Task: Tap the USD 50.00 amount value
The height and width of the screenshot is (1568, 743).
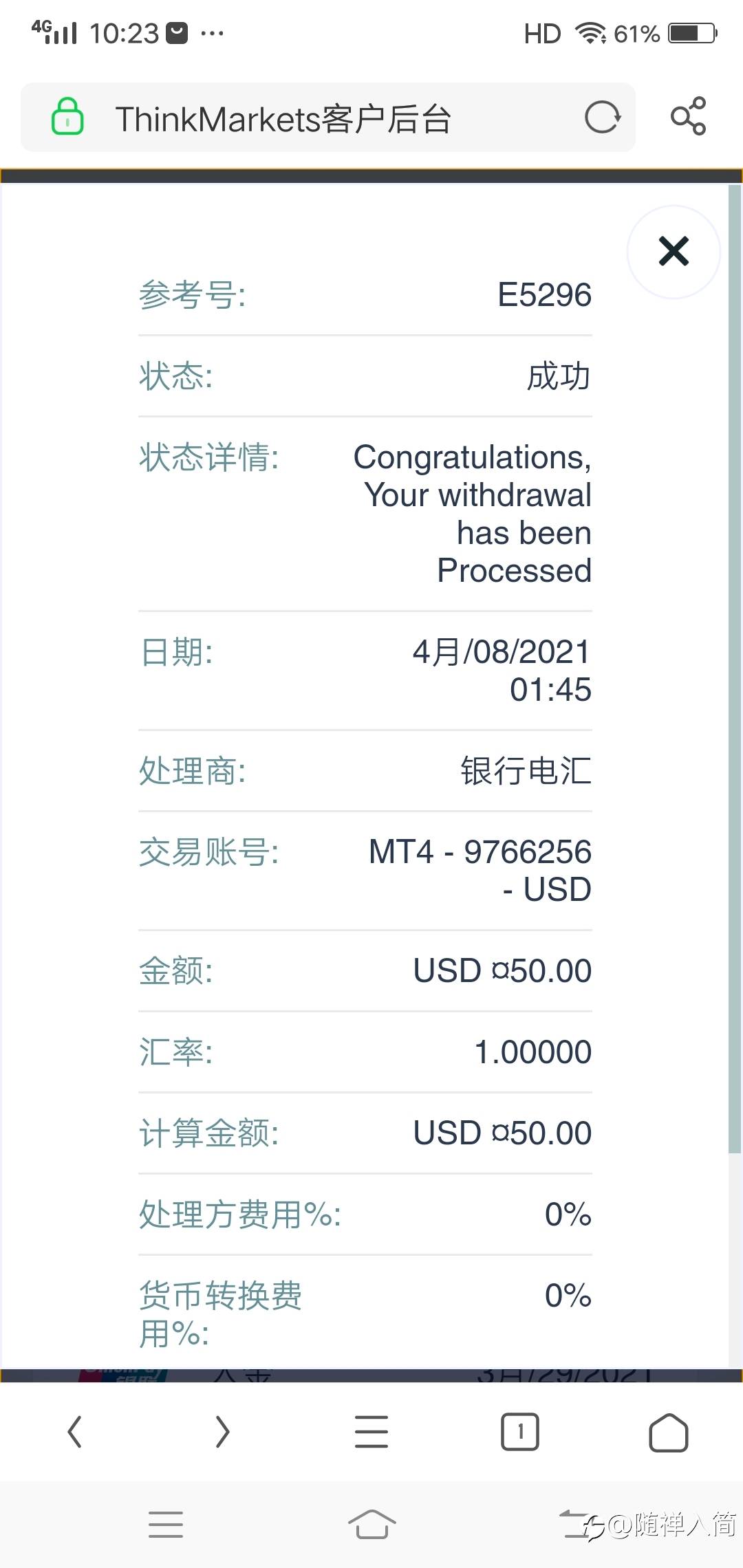Action: pos(502,971)
